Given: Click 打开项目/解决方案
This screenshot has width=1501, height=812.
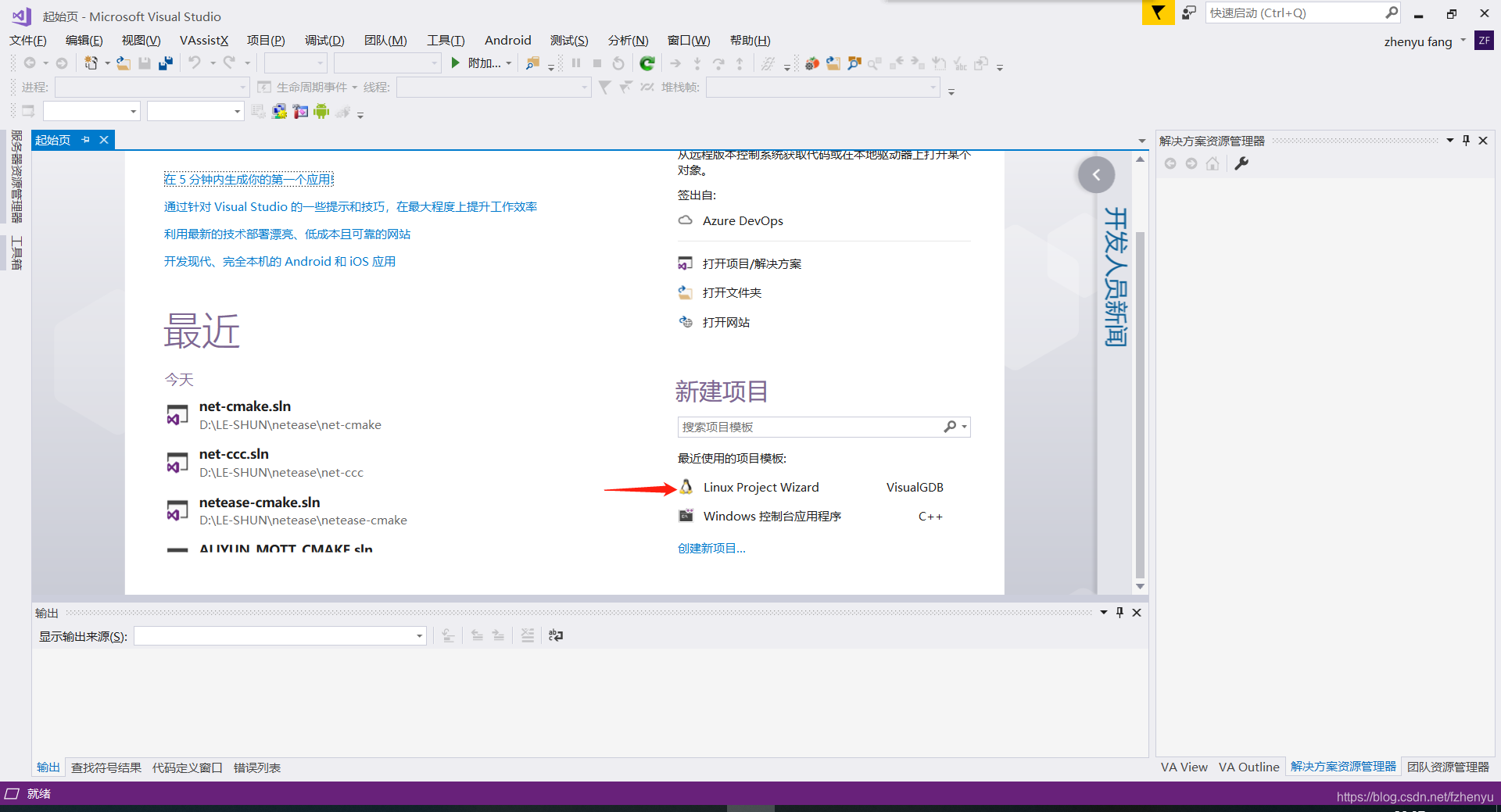Looking at the screenshot, I should [x=740, y=264].
